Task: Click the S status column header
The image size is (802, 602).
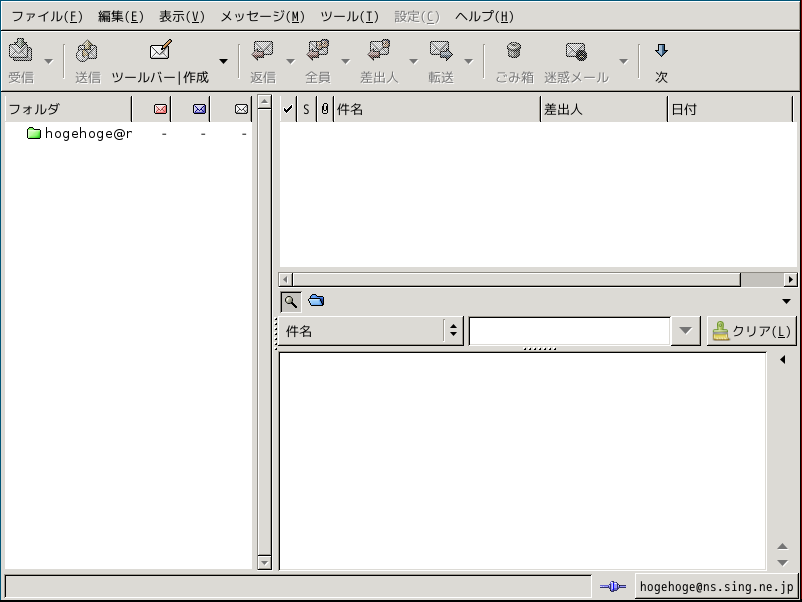Action: (x=306, y=109)
